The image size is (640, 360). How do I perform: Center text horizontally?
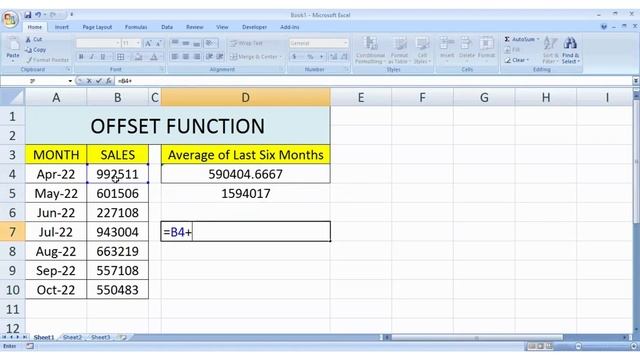(185, 56)
